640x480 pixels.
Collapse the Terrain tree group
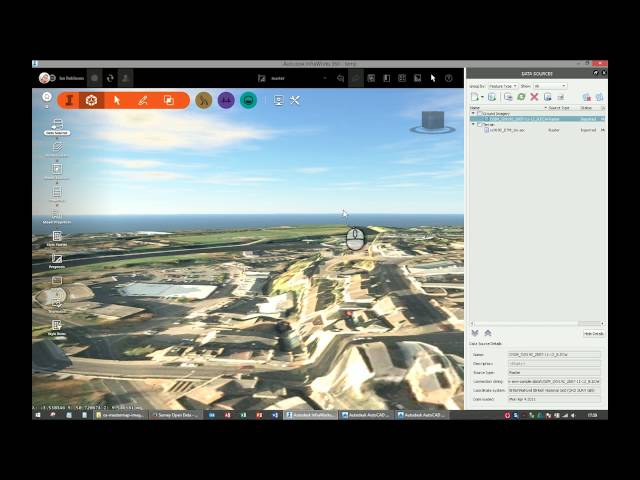click(x=473, y=124)
